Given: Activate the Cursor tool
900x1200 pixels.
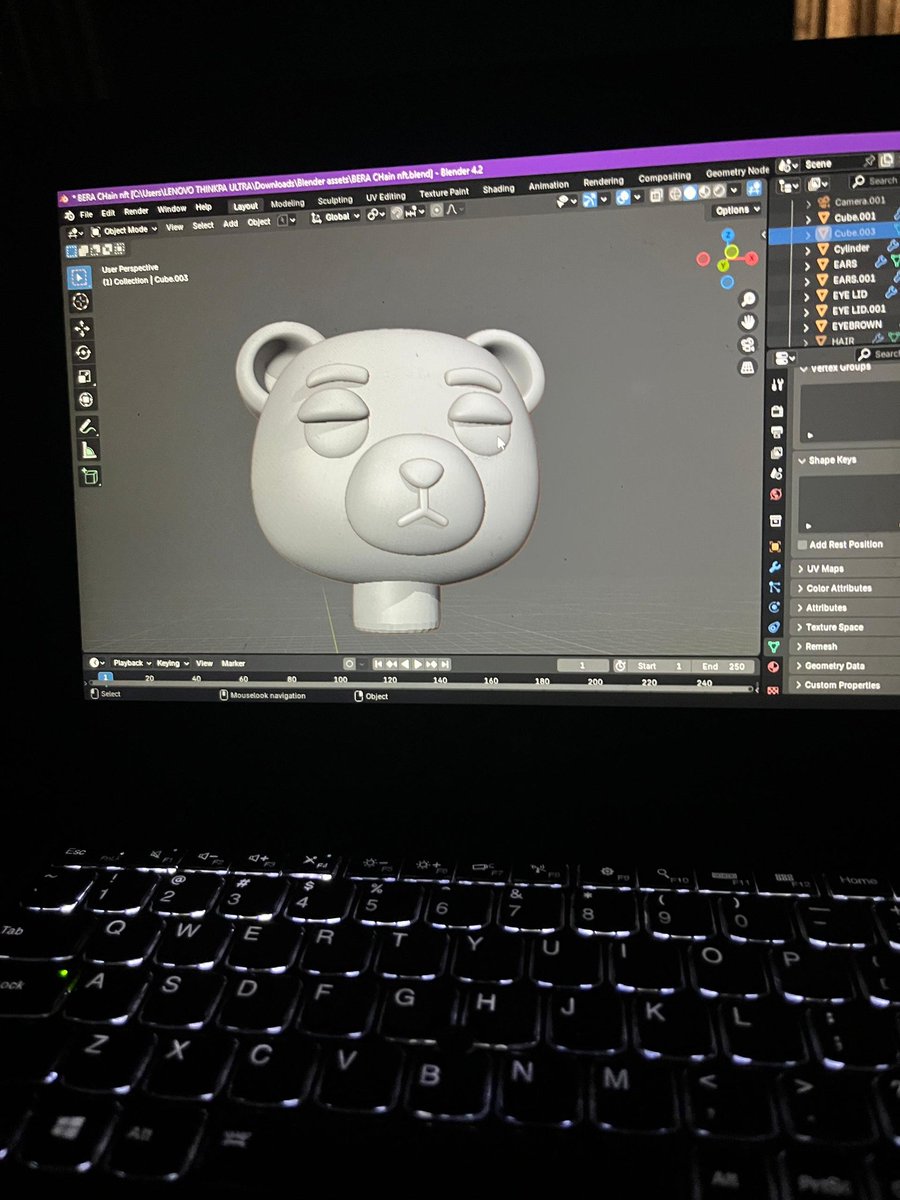Looking at the screenshot, I should click(x=81, y=301).
